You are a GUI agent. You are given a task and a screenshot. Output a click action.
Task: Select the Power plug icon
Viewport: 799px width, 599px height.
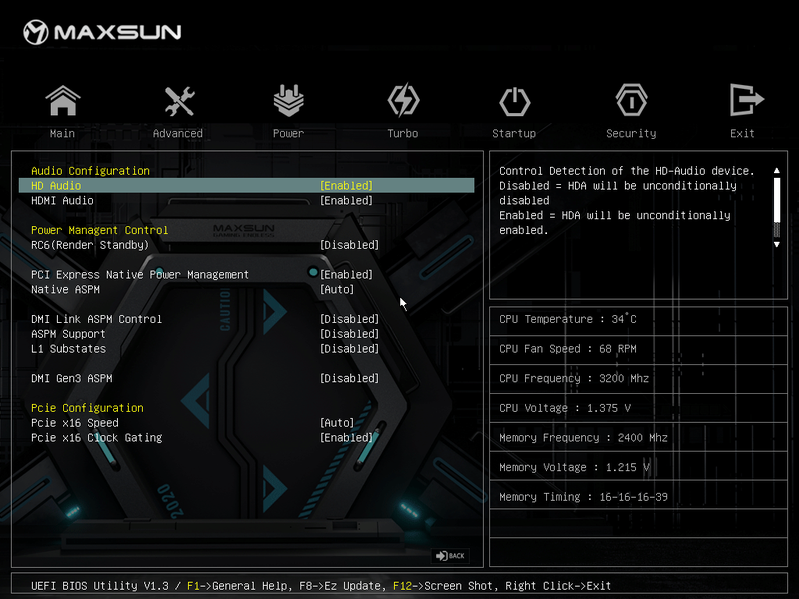point(288,100)
